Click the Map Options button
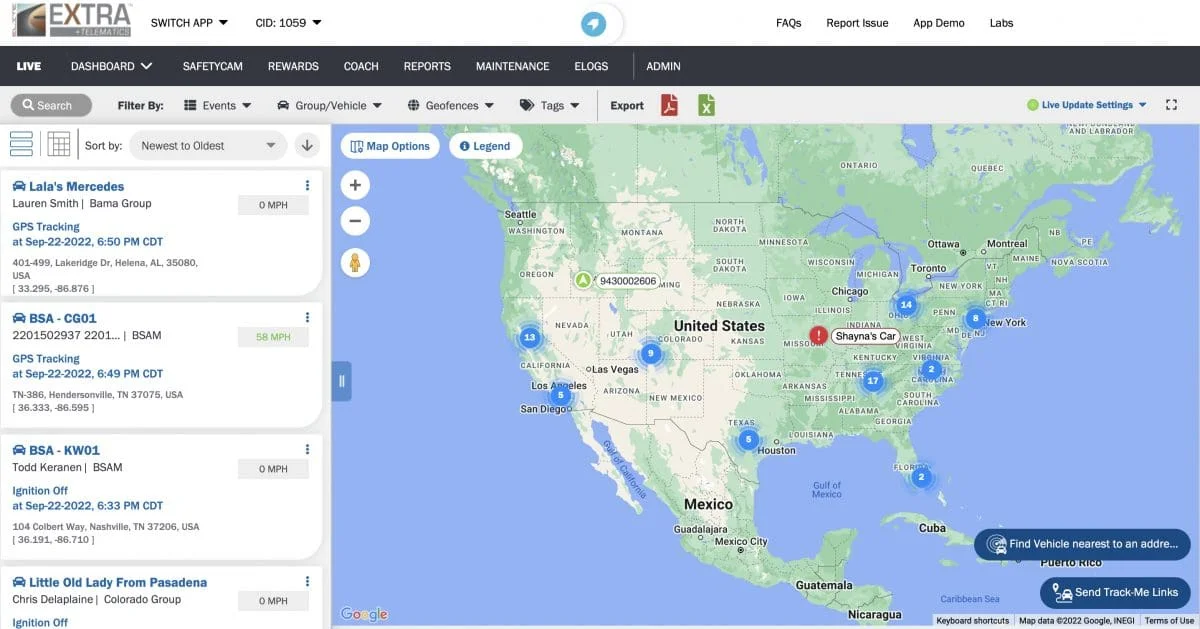Image resolution: width=1200 pixels, height=629 pixels. pyautogui.click(x=390, y=146)
